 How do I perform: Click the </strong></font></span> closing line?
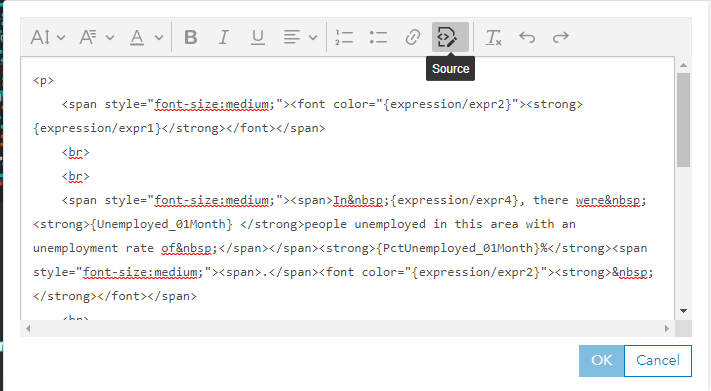[115, 296]
